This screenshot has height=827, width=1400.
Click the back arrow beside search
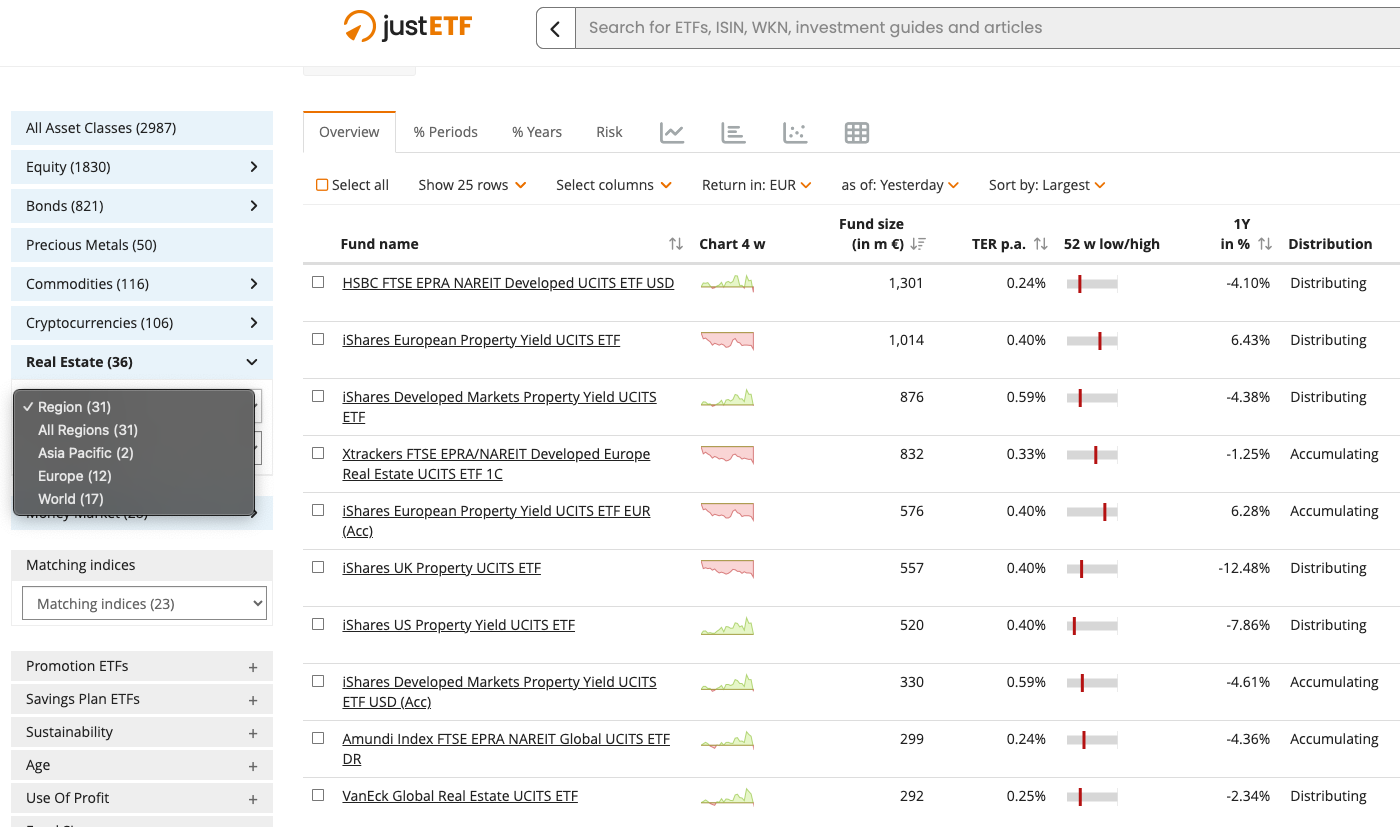[556, 28]
